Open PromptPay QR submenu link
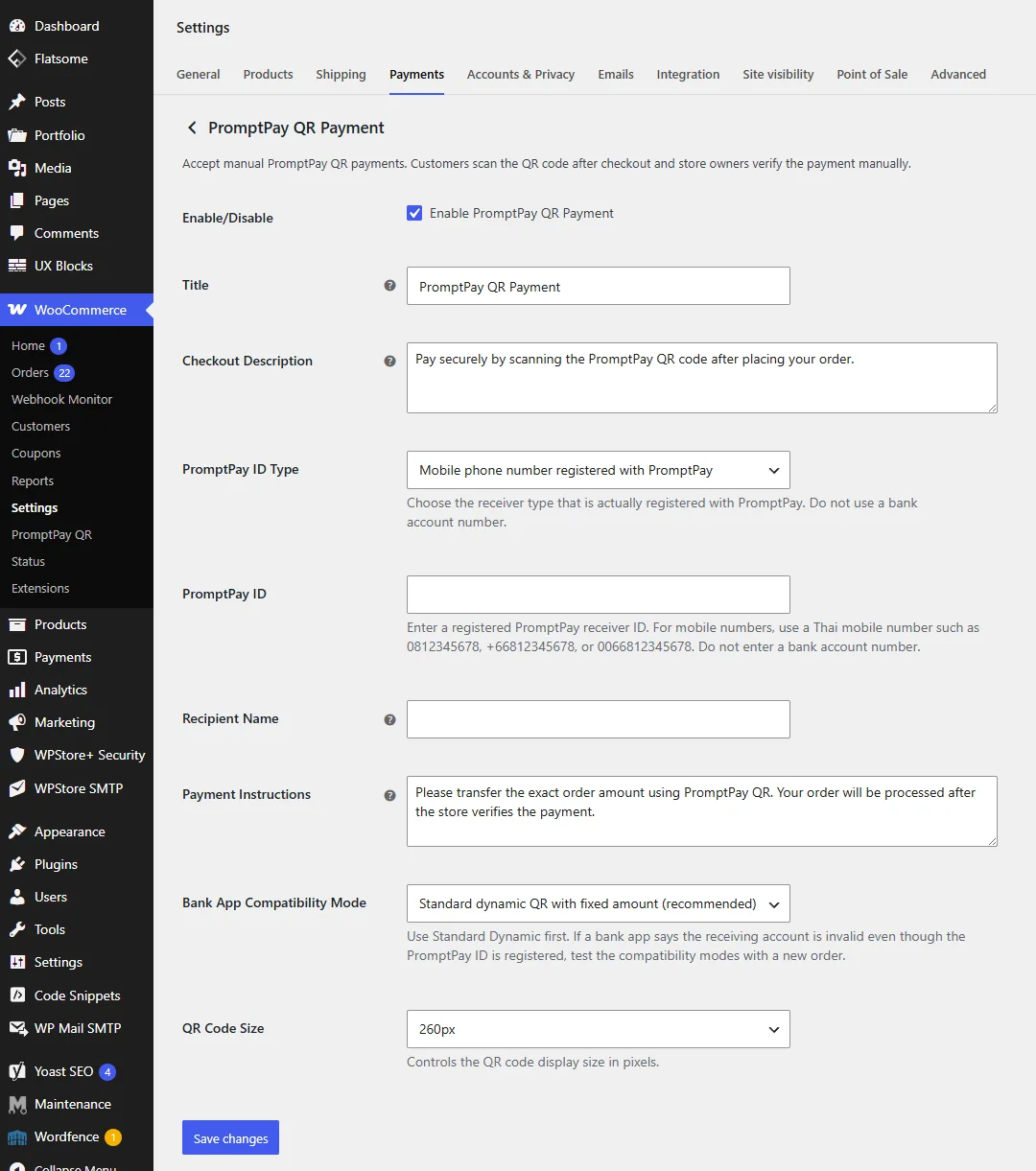This screenshot has height=1171, width=1036. point(52,534)
